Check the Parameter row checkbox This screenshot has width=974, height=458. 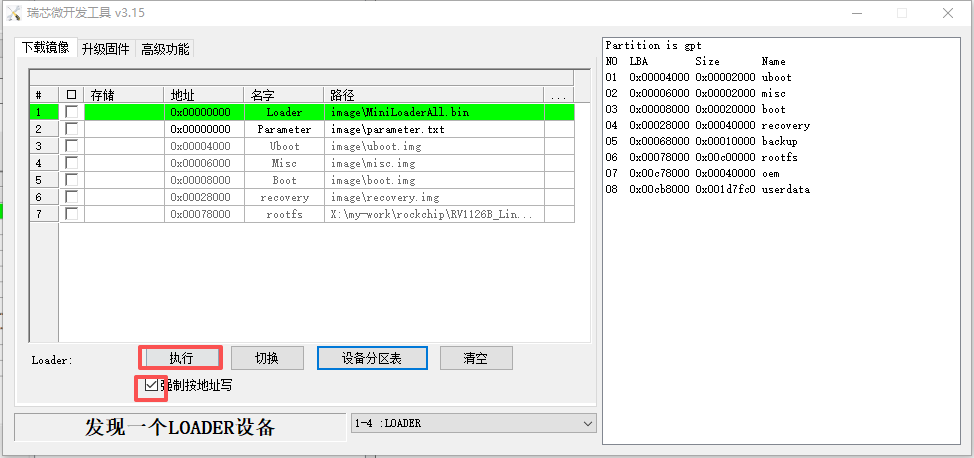tap(72, 129)
